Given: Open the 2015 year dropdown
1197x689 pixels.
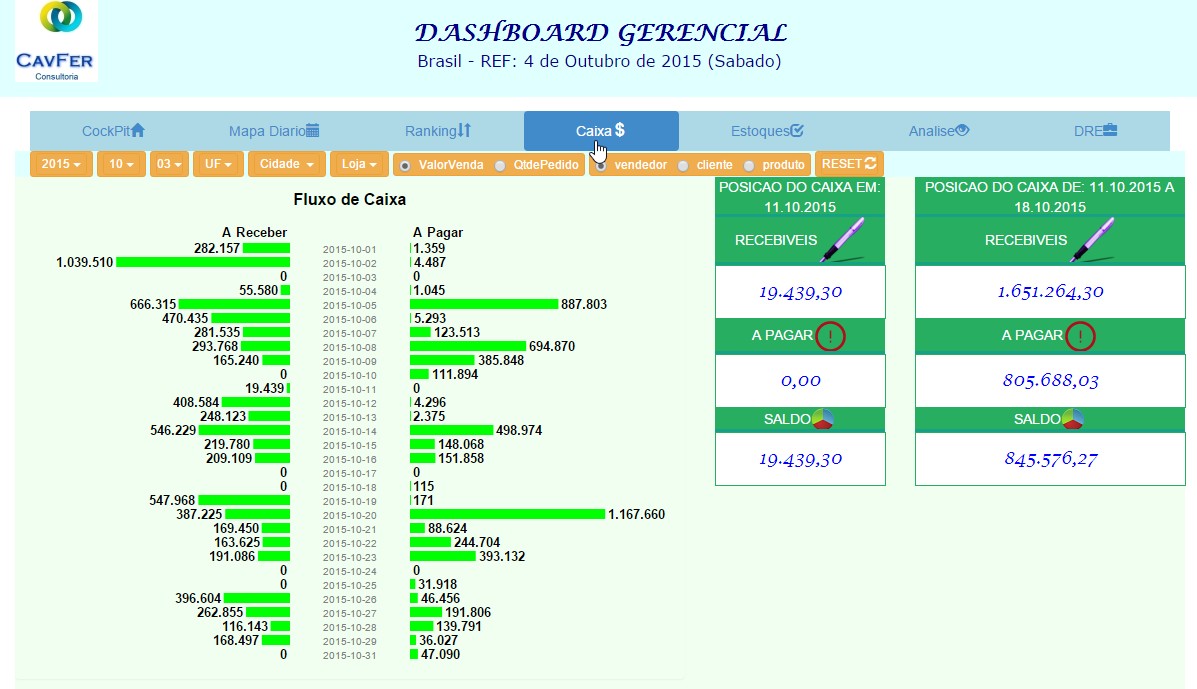Looking at the screenshot, I should 61,164.
